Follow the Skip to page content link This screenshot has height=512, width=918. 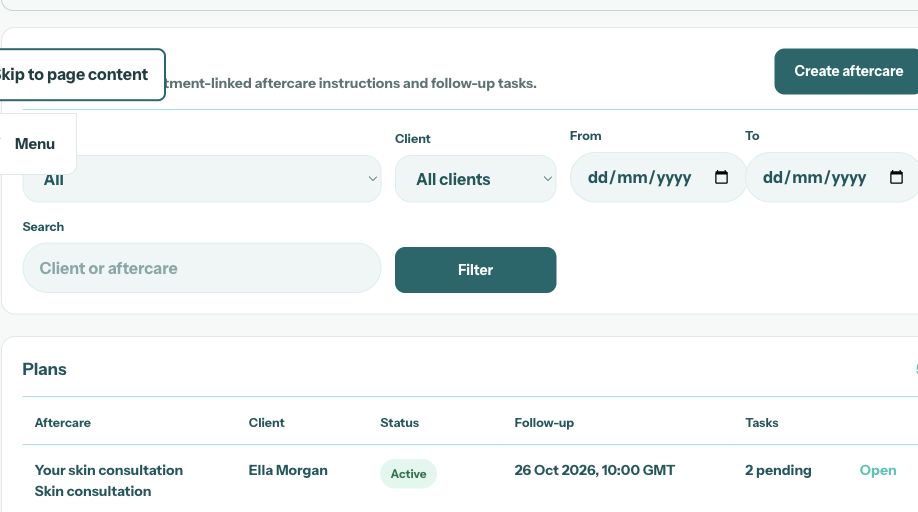74,74
